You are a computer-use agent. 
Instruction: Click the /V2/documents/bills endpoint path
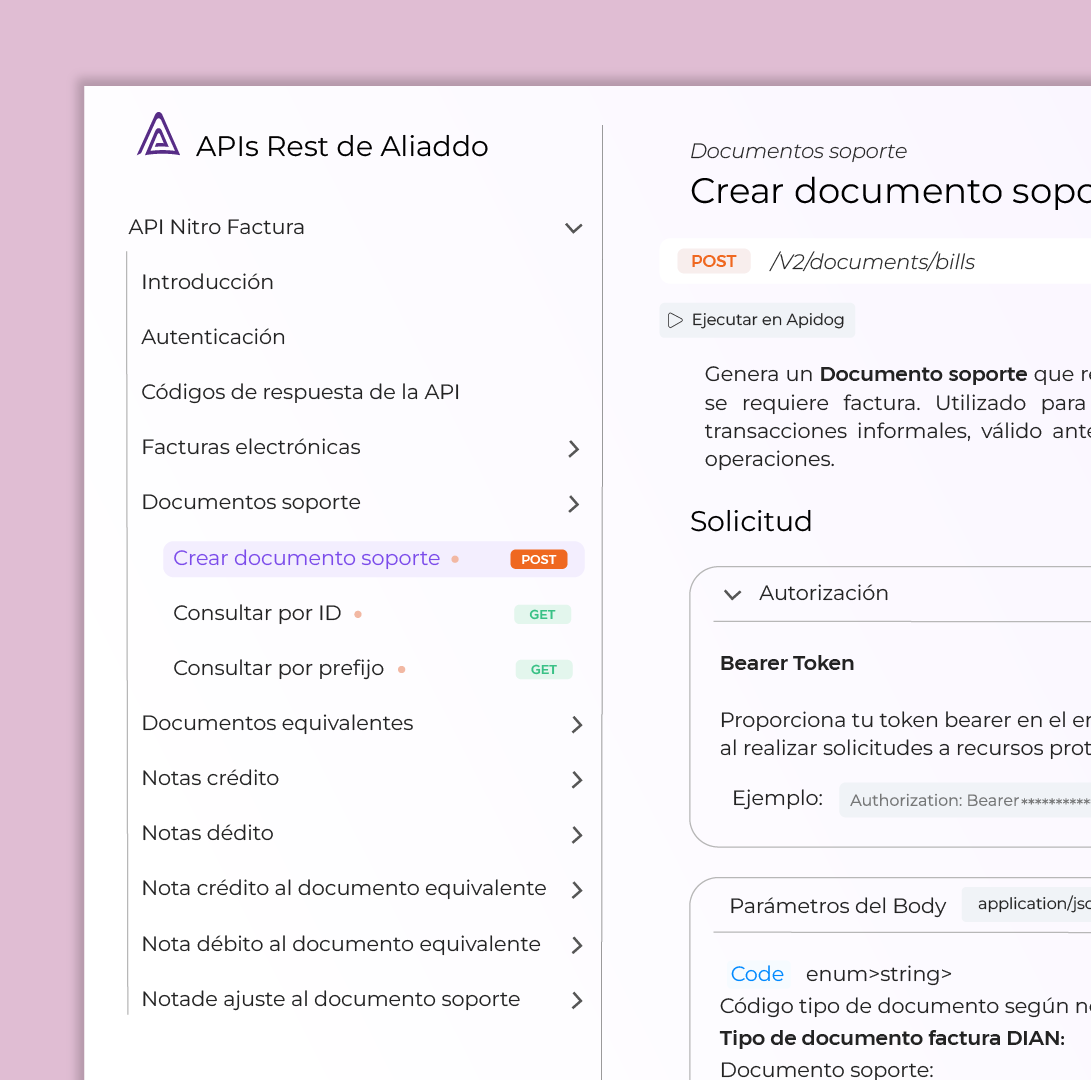tap(872, 262)
